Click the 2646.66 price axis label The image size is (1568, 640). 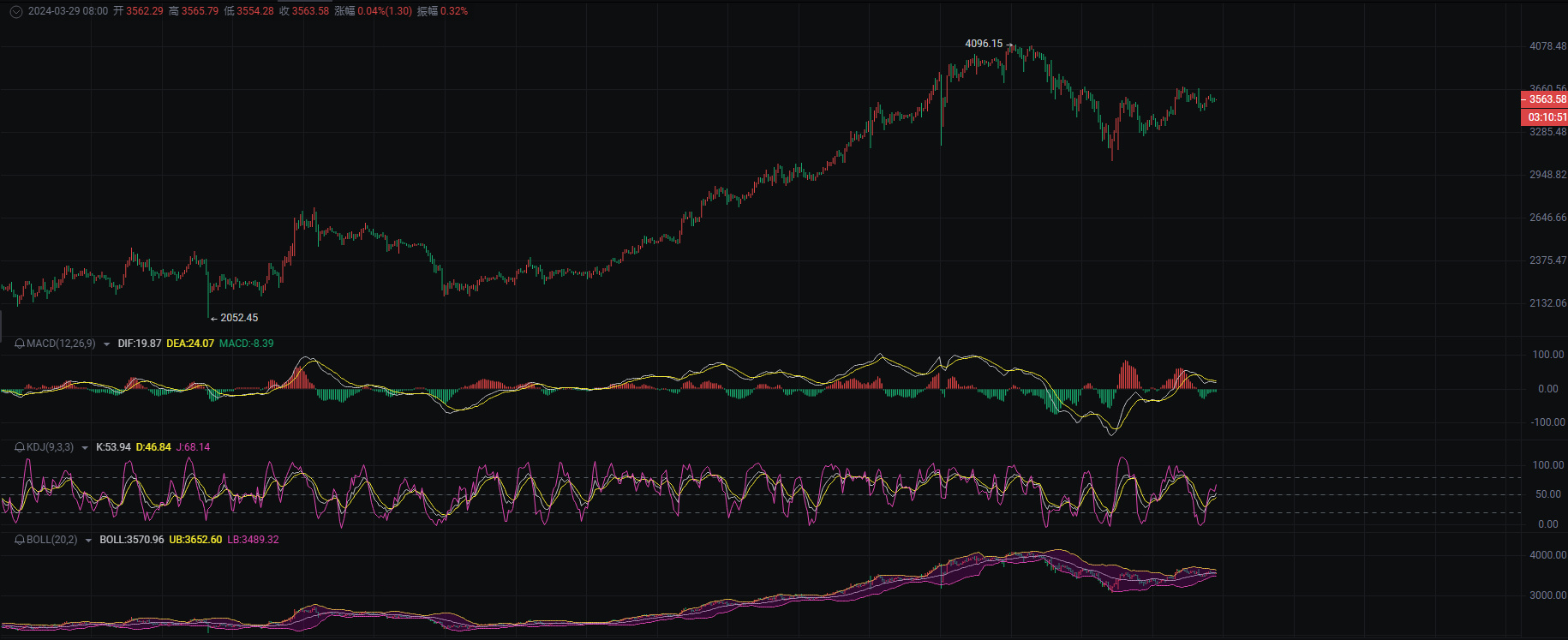(1548, 218)
